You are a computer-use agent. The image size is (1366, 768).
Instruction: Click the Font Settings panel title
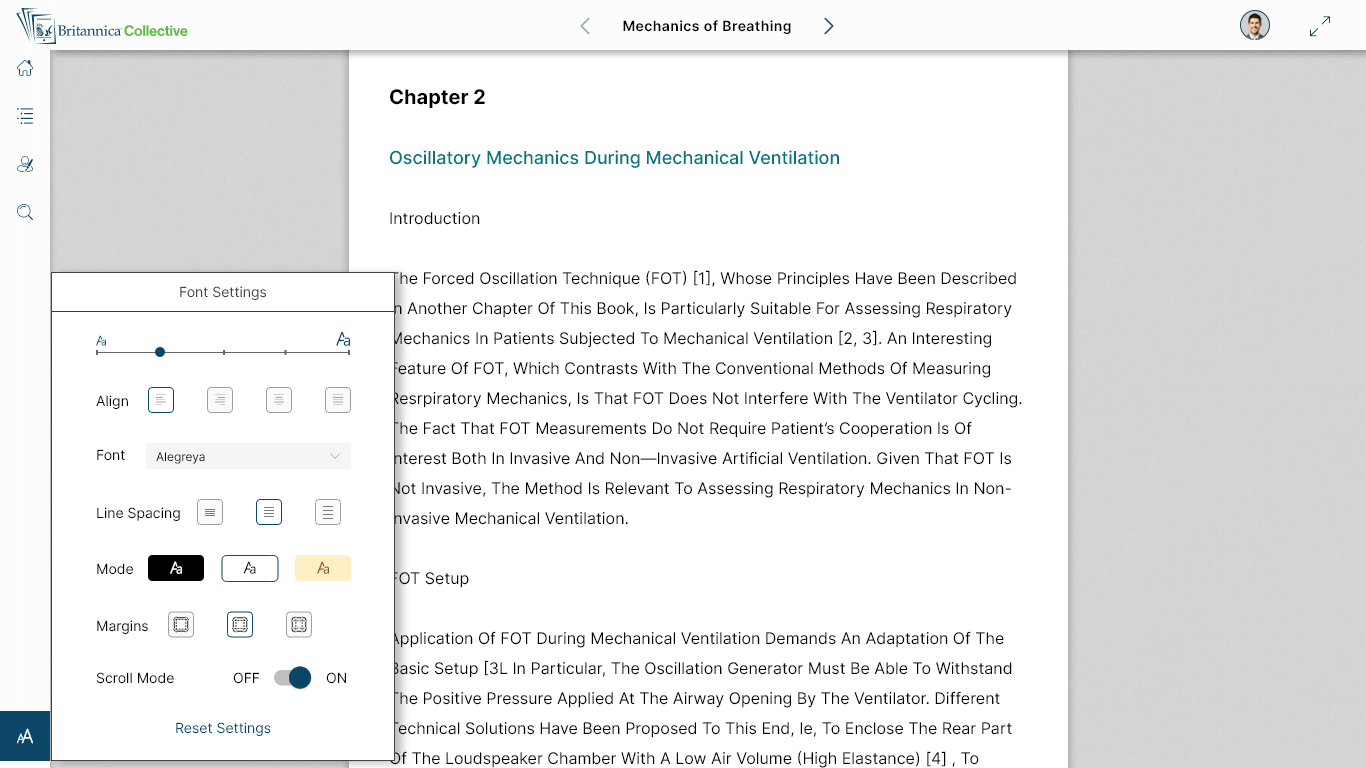223,292
